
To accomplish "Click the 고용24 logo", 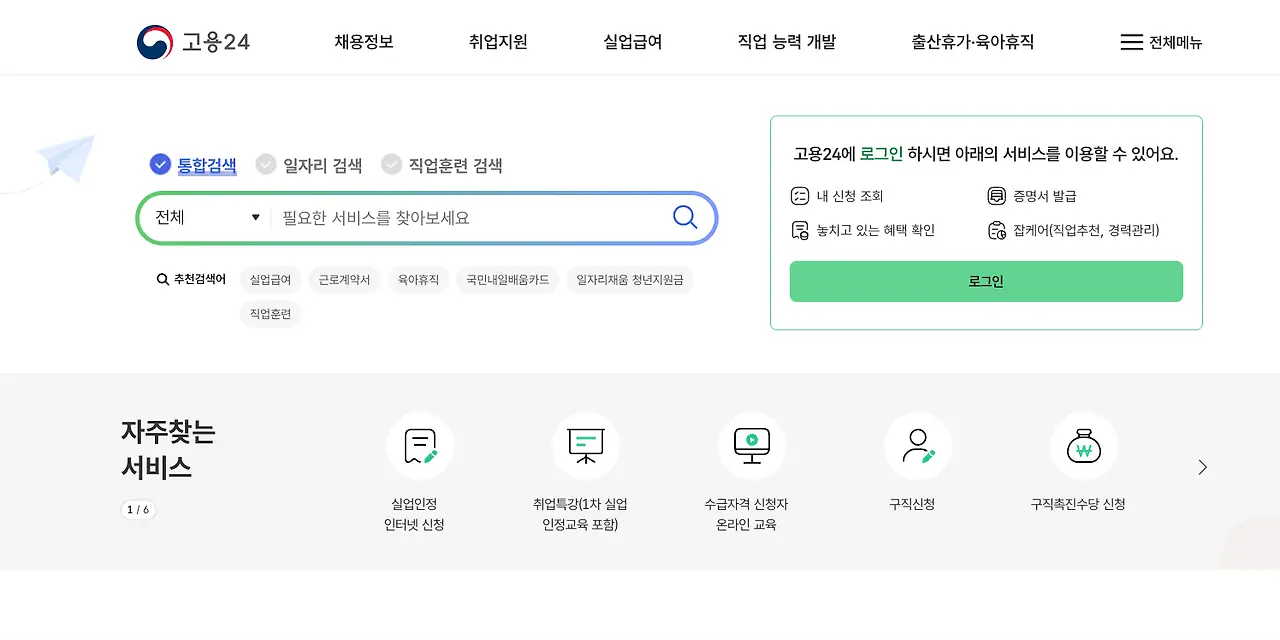I will pyautogui.click(x=193, y=42).
